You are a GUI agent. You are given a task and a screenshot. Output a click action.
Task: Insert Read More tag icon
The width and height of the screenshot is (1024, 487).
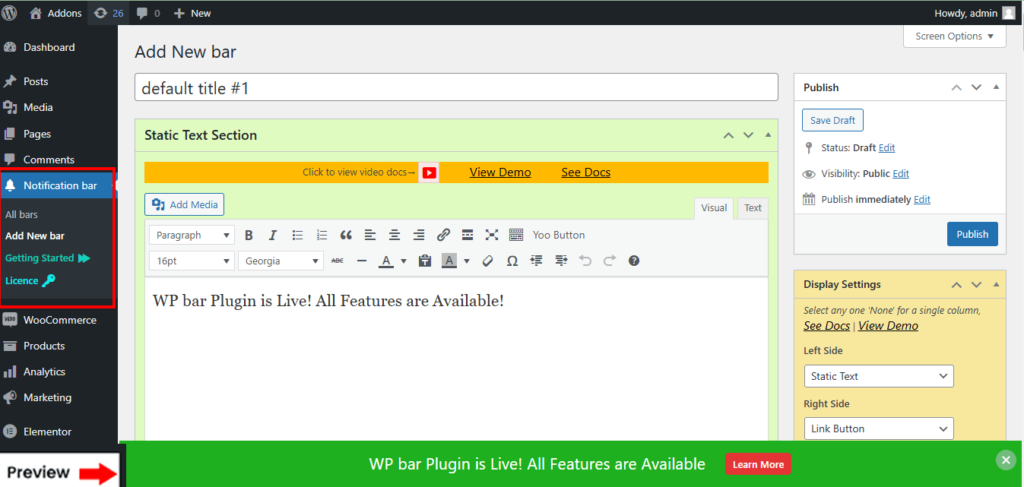468,235
